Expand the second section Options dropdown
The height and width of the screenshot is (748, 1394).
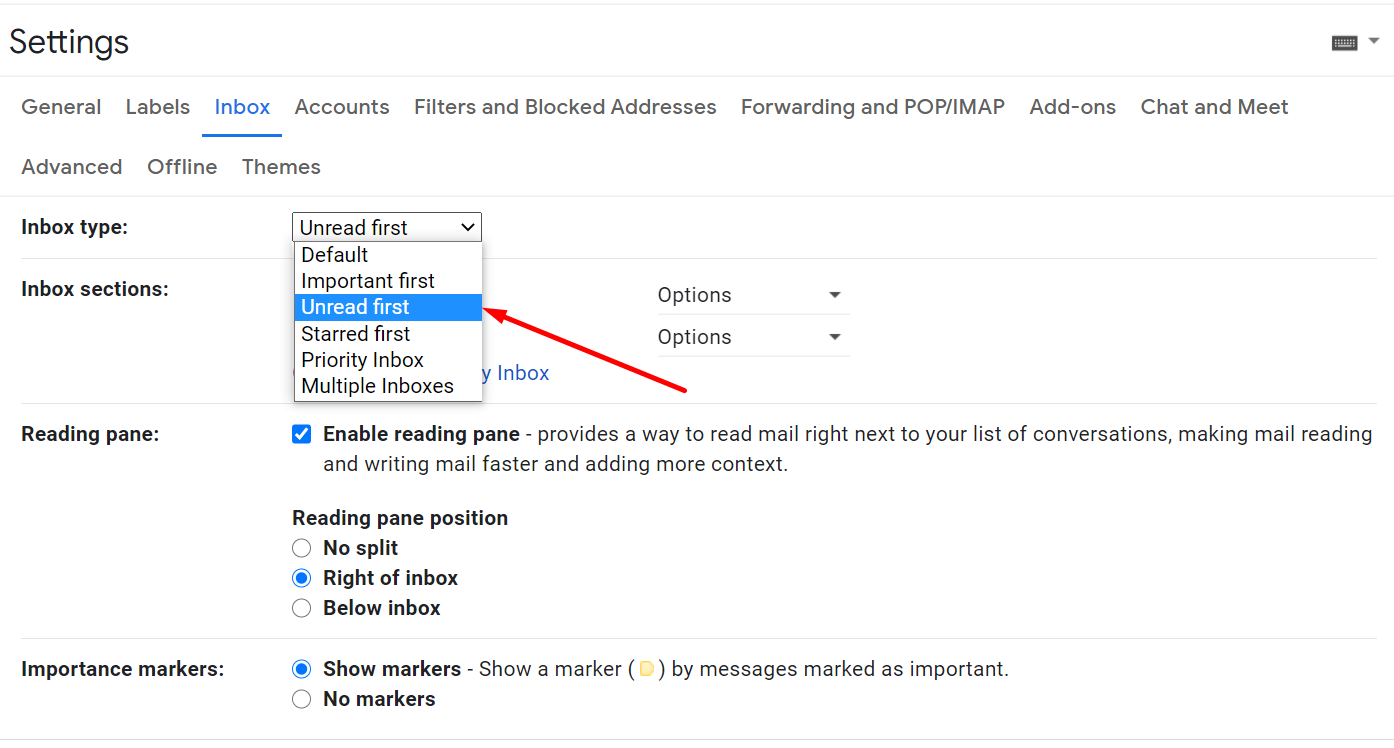point(753,337)
